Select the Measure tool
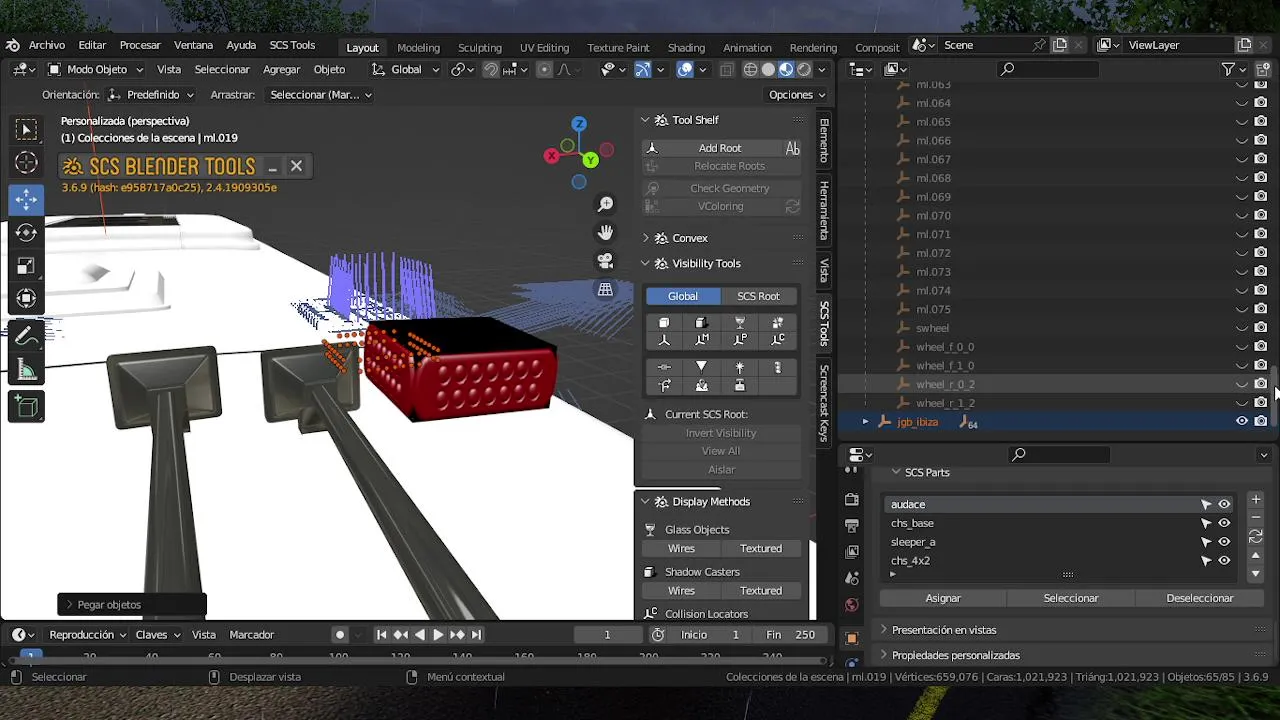This screenshot has width=1280, height=720. tap(26, 370)
